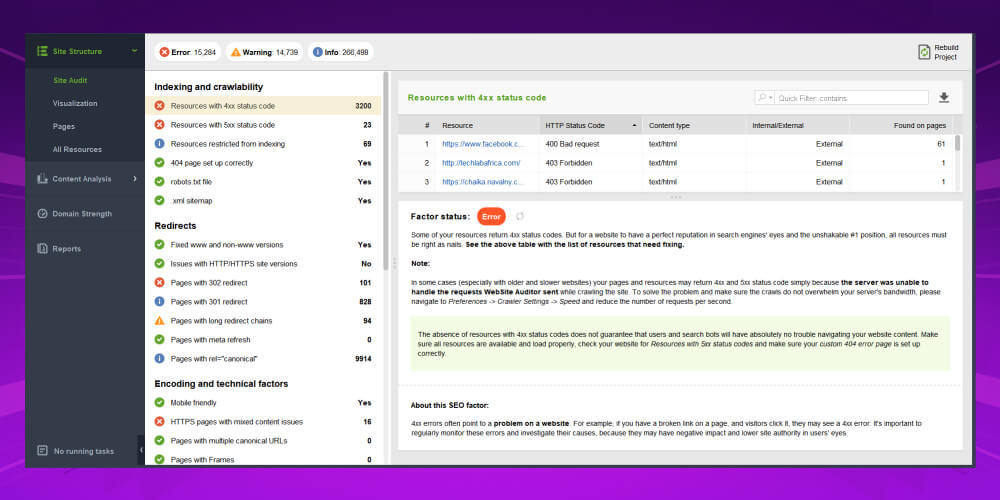
Task: Open the Site Audit section
Action: (70, 80)
